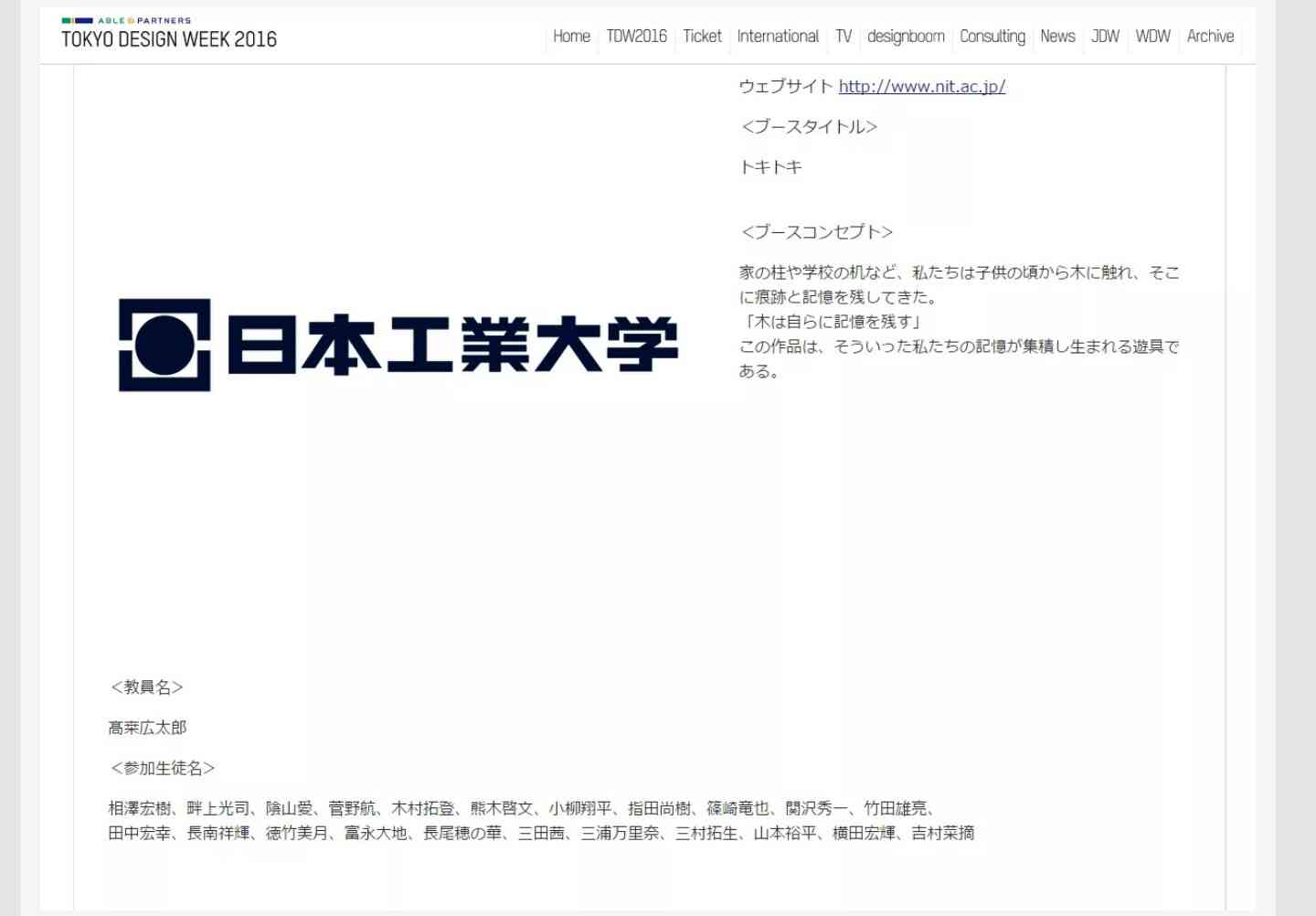
Task: Click the student name 三浦万里奈
Action: click(620, 833)
